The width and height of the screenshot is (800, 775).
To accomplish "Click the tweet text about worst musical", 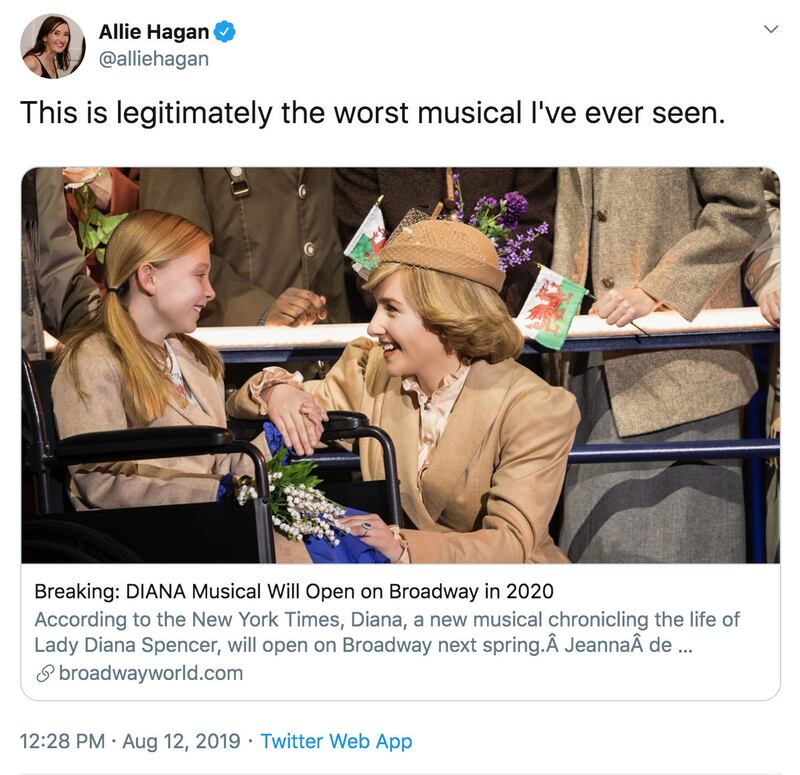I will [x=371, y=113].
